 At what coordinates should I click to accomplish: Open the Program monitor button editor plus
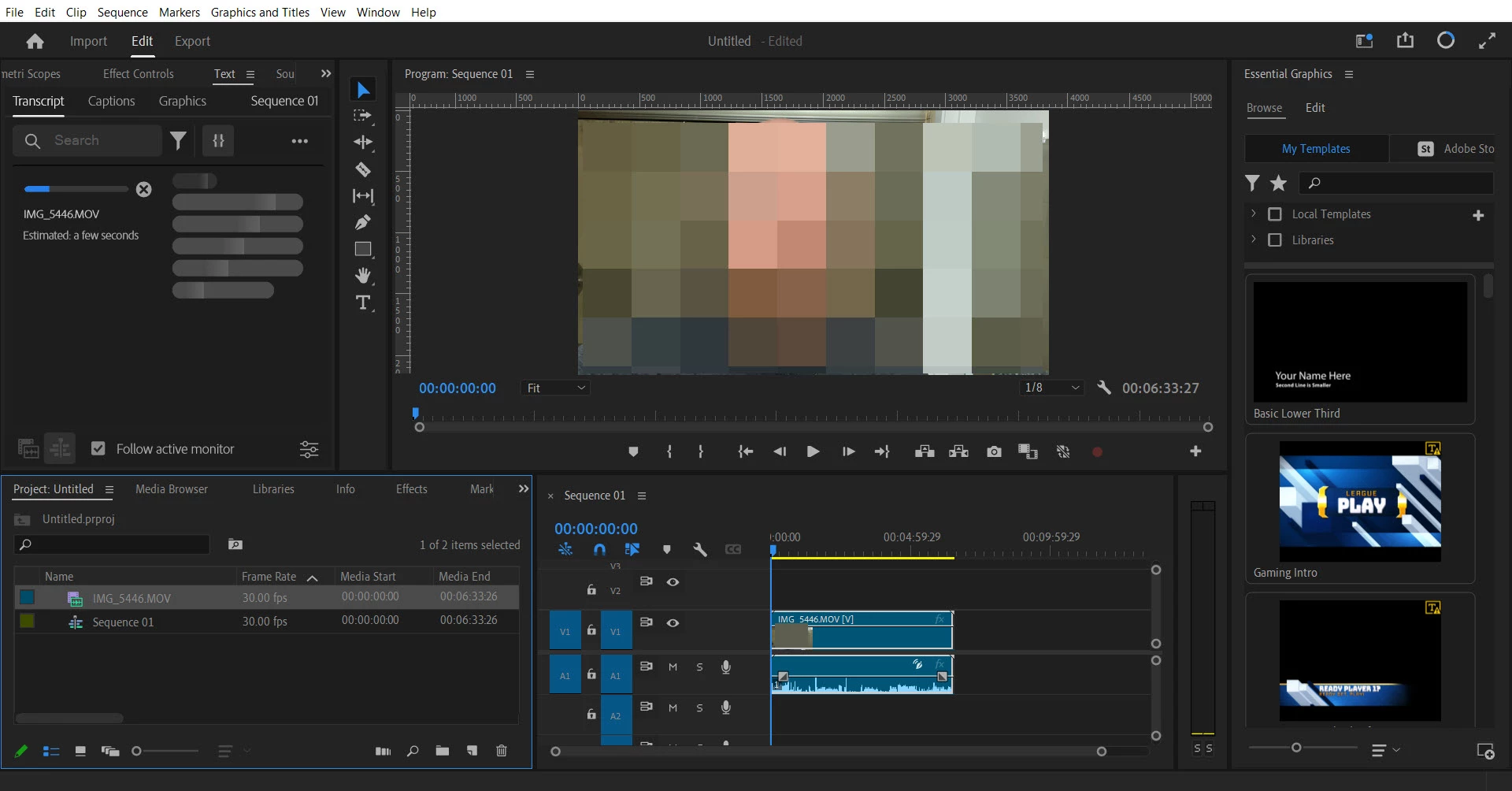point(1195,451)
